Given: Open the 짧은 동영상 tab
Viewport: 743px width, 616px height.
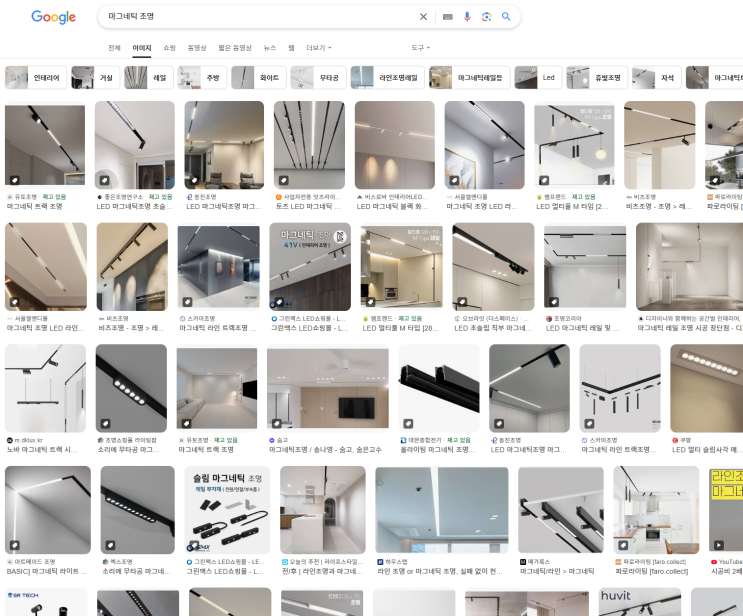Looking at the screenshot, I should (x=235, y=48).
